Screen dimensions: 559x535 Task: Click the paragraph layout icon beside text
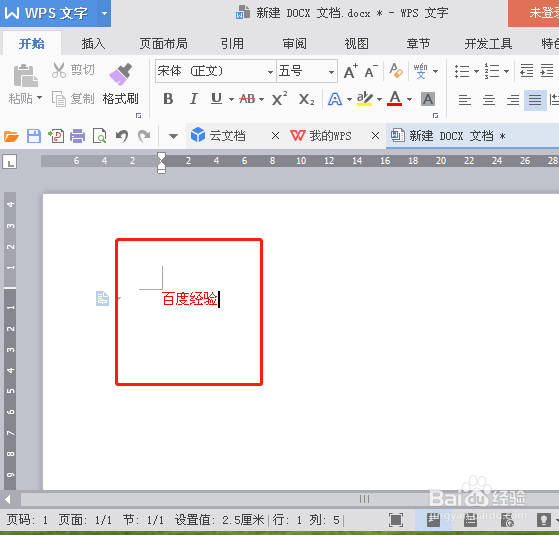pyautogui.click(x=102, y=298)
